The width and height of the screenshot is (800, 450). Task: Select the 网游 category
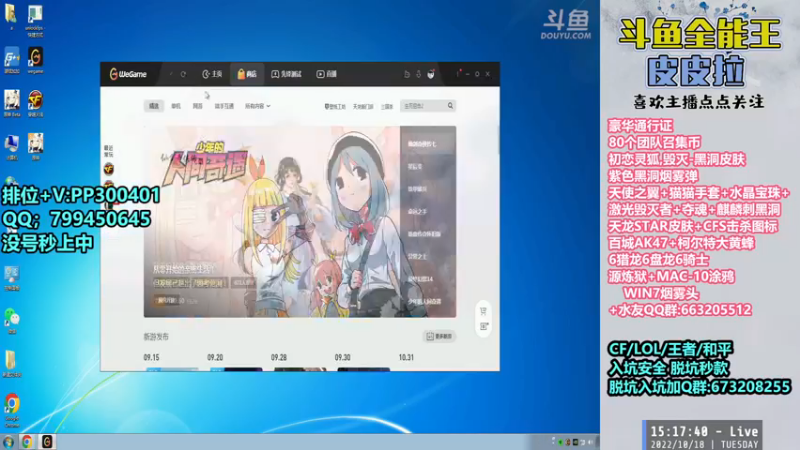[197, 106]
